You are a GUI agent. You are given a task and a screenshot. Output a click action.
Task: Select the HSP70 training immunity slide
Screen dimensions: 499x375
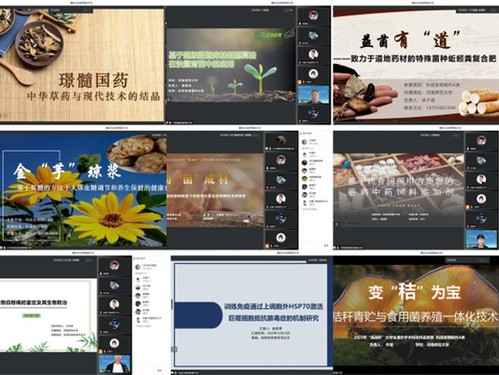(x=251, y=315)
